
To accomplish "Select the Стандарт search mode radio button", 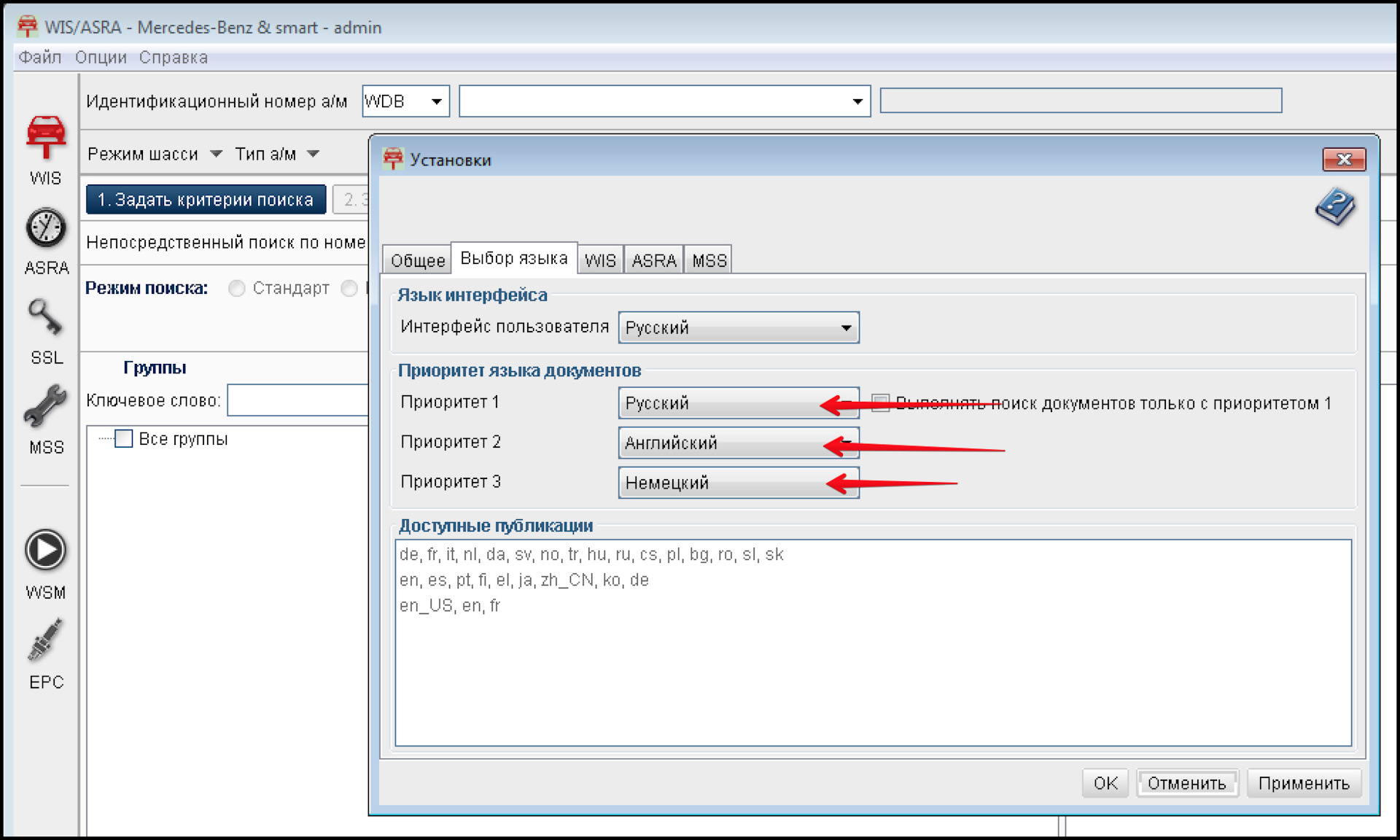I will pyautogui.click(x=236, y=289).
